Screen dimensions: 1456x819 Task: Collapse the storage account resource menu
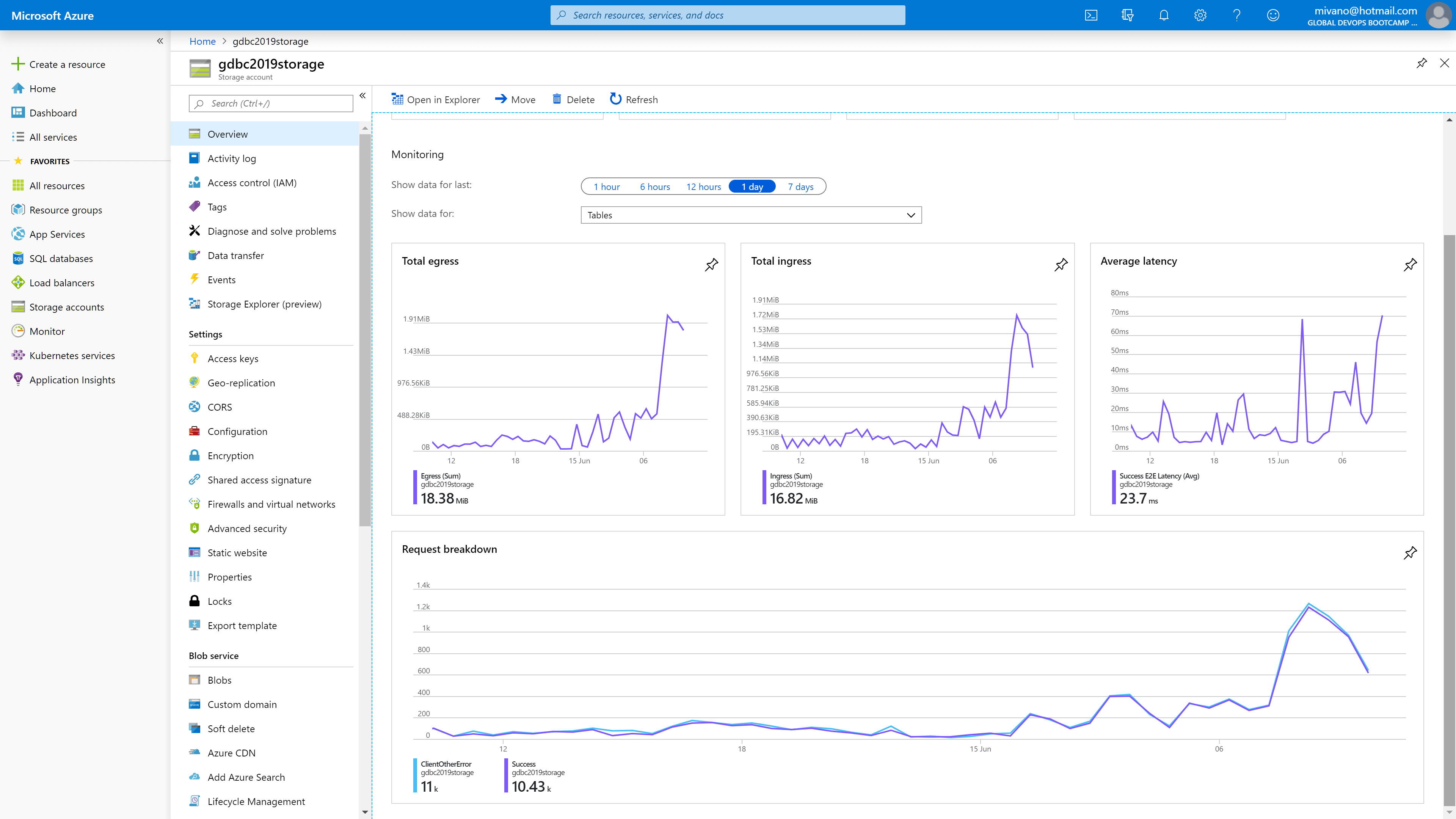point(362,96)
